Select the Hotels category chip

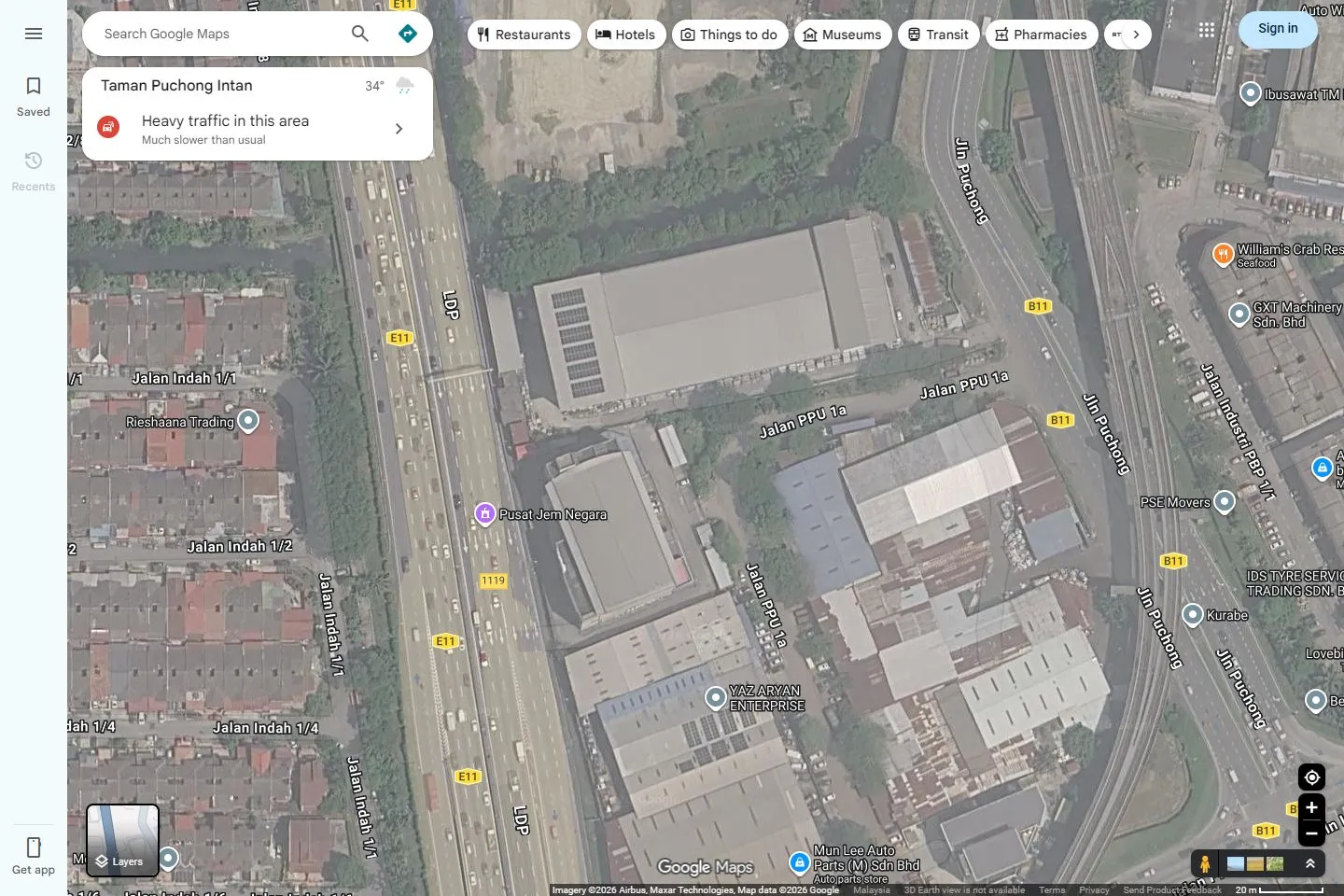(626, 35)
